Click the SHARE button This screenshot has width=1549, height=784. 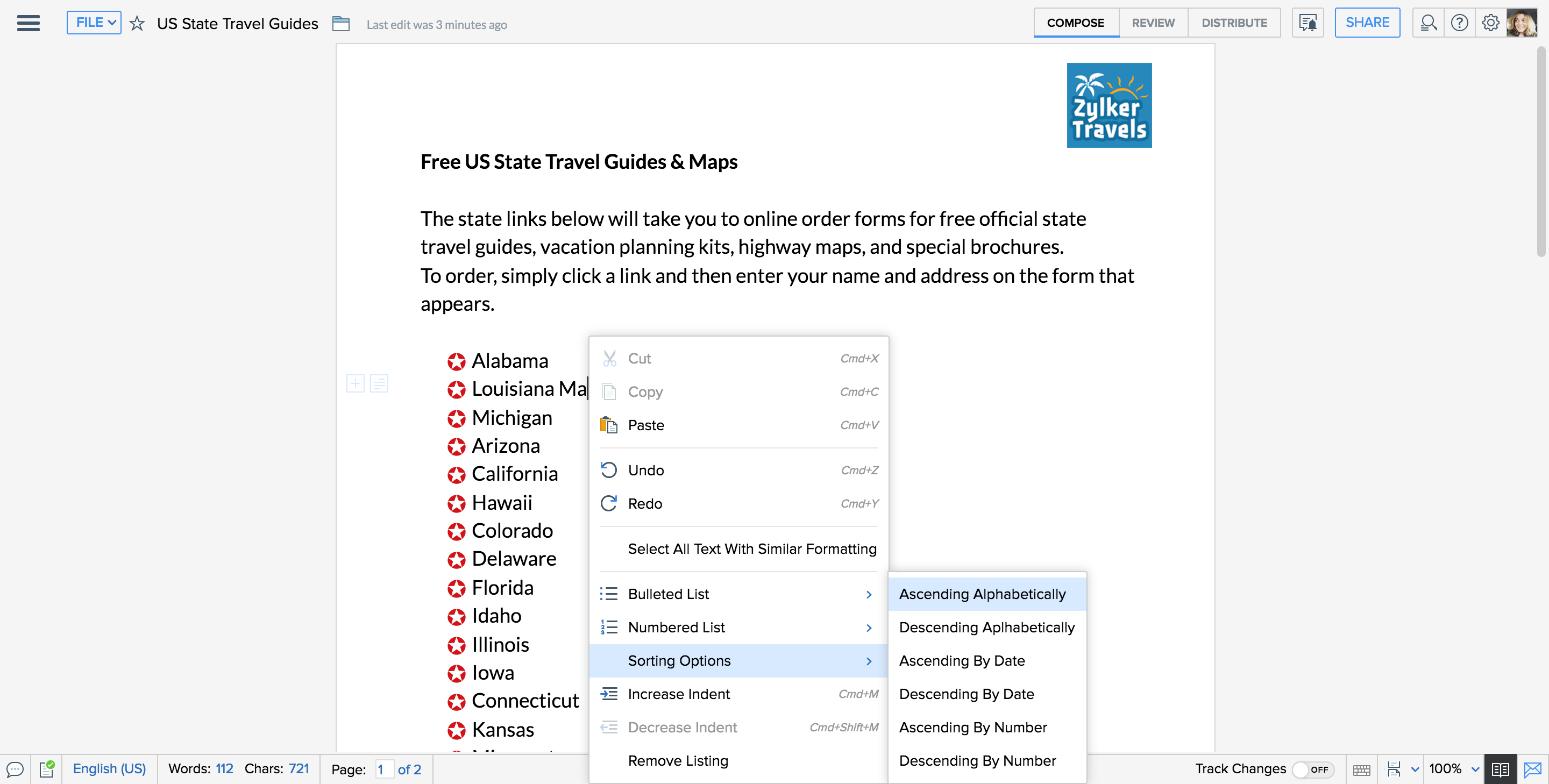coord(1367,23)
